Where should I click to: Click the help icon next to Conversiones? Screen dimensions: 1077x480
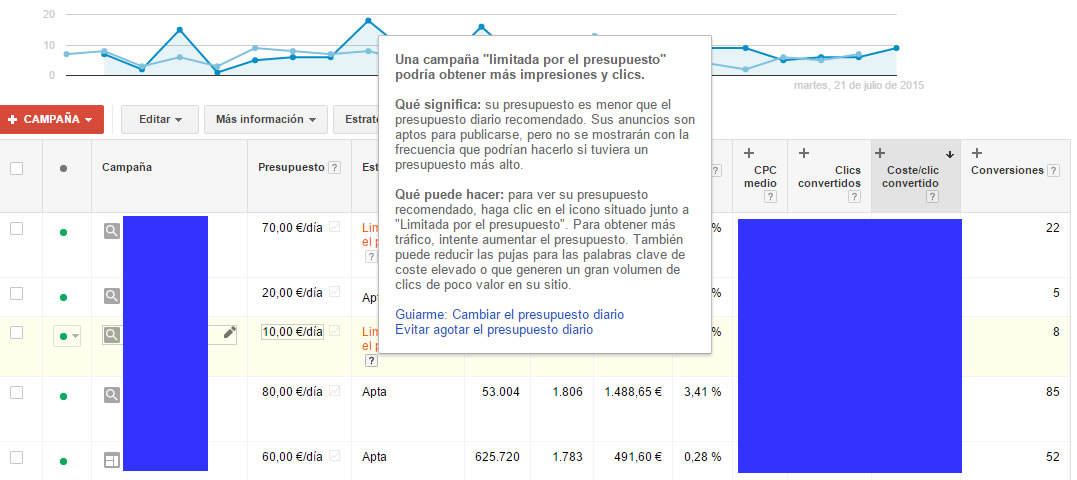click(x=1053, y=170)
